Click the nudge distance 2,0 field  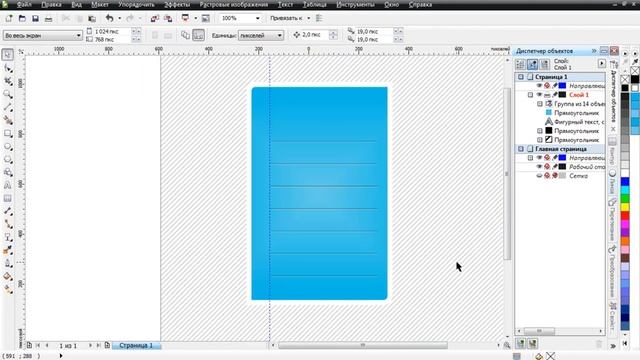click(x=315, y=35)
